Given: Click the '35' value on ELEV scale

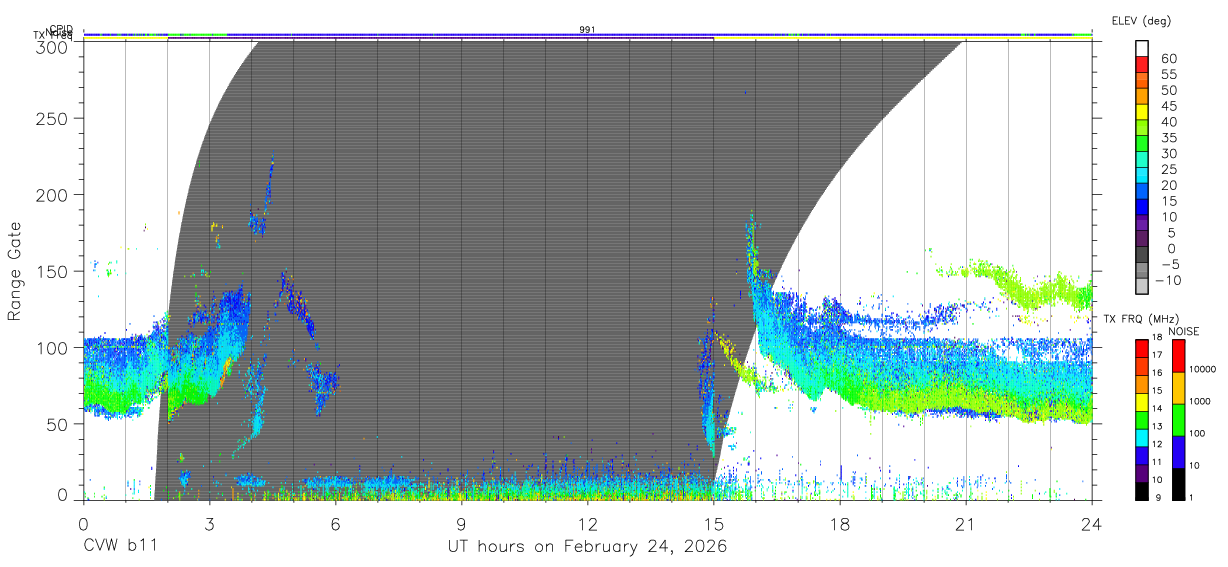Looking at the screenshot, I should pos(1169,138).
